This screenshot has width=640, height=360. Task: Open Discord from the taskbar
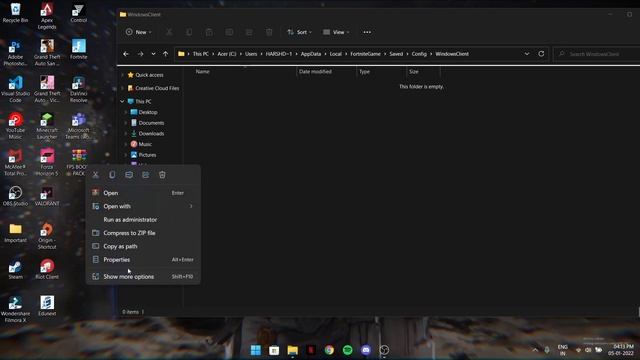[366, 350]
